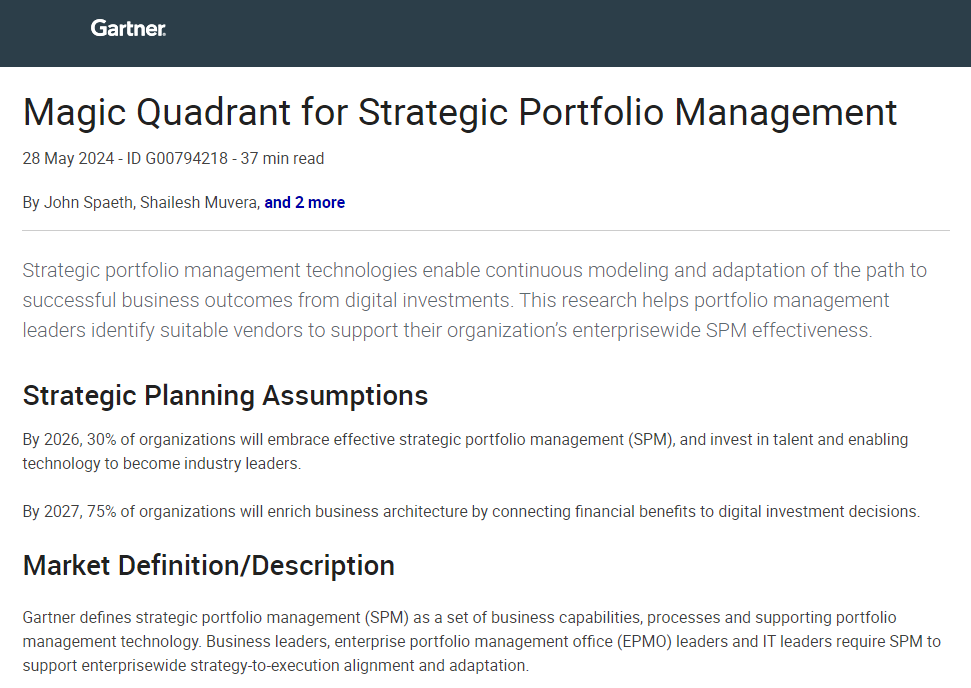This screenshot has width=971, height=688.
Task: Click the horizontal divider below the authors
Action: tap(486, 231)
